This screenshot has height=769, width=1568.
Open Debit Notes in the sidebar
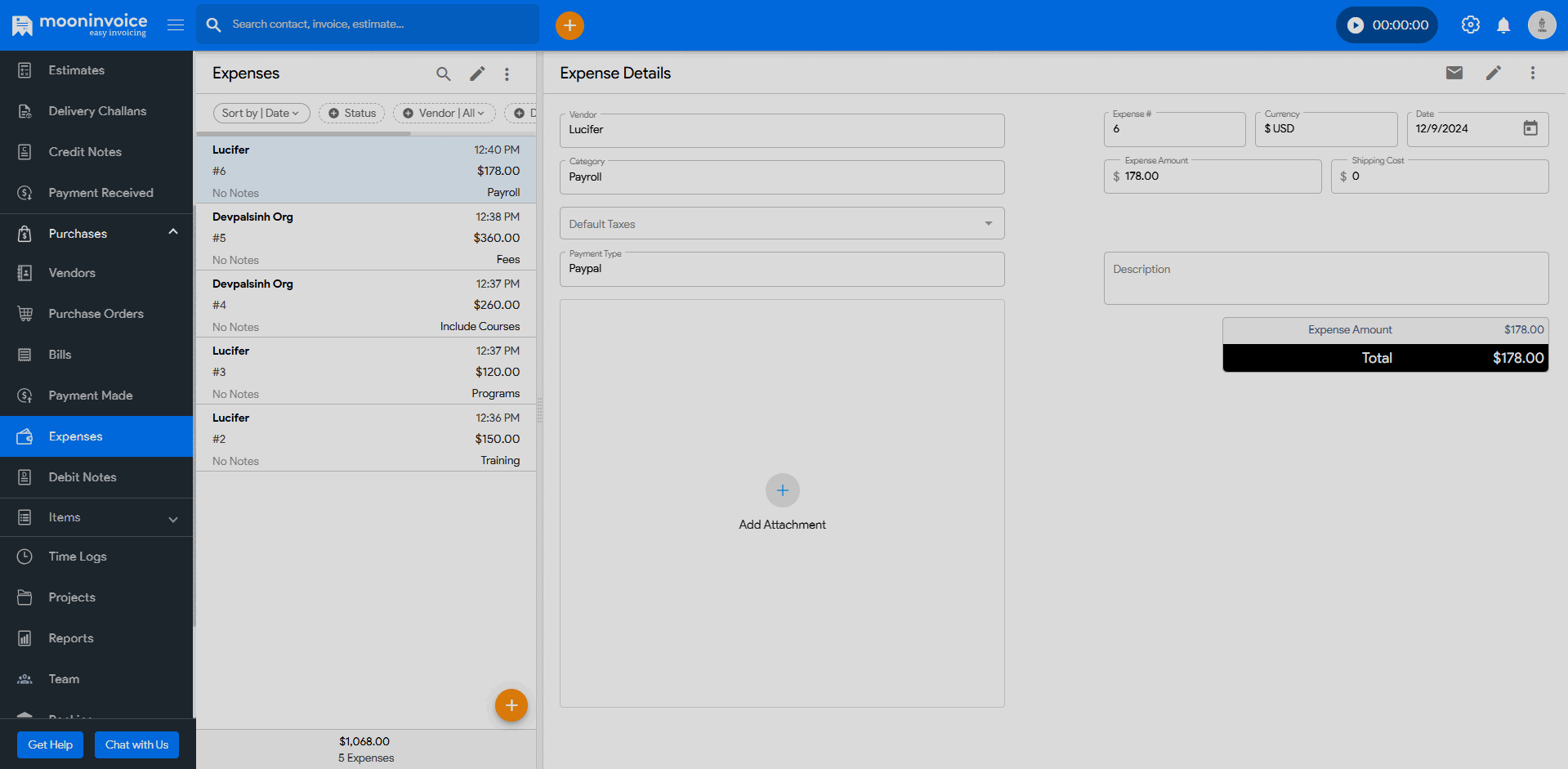pos(96,477)
